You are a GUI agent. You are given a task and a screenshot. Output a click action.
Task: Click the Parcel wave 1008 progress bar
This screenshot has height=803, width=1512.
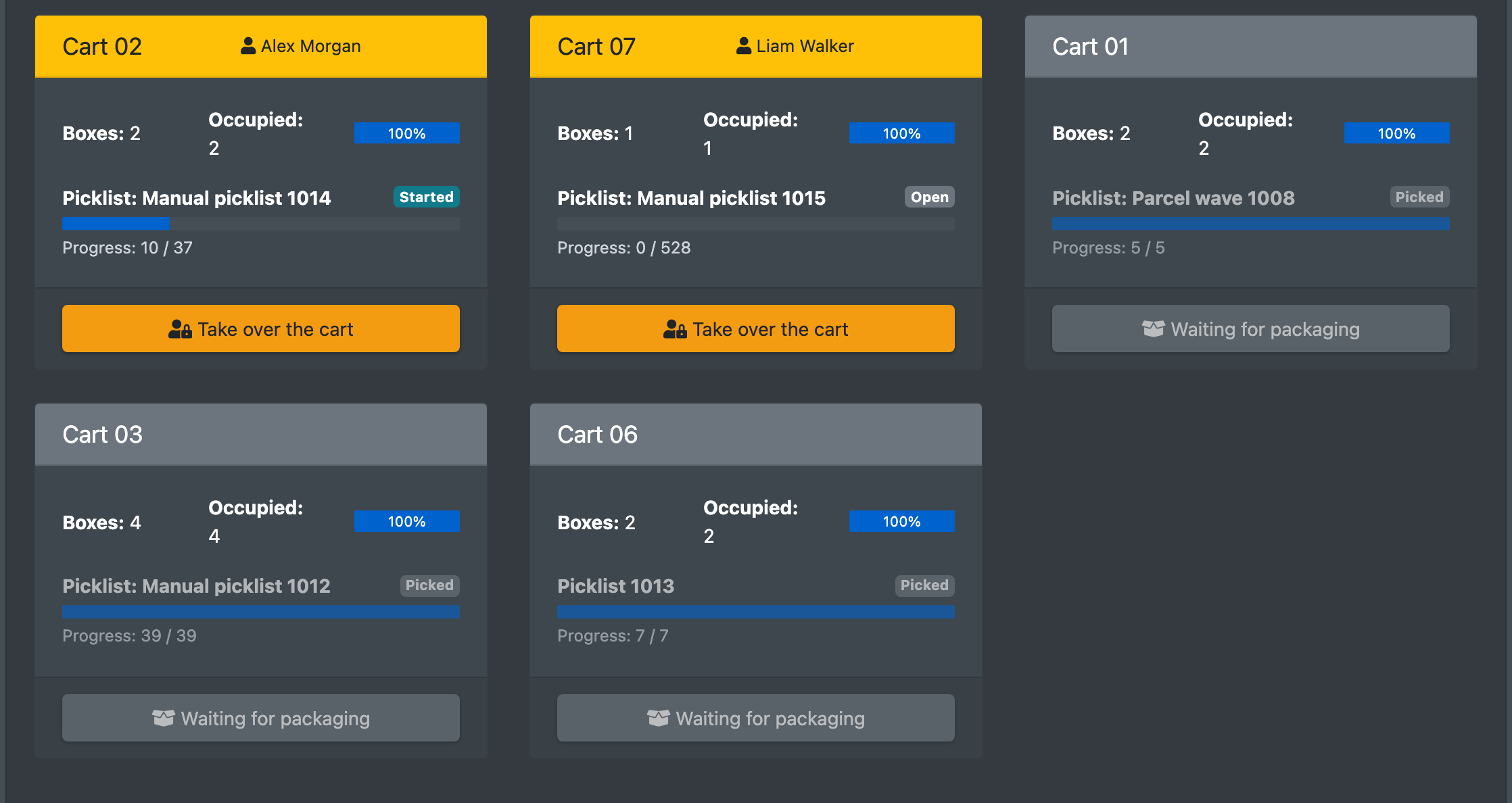tap(1251, 224)
